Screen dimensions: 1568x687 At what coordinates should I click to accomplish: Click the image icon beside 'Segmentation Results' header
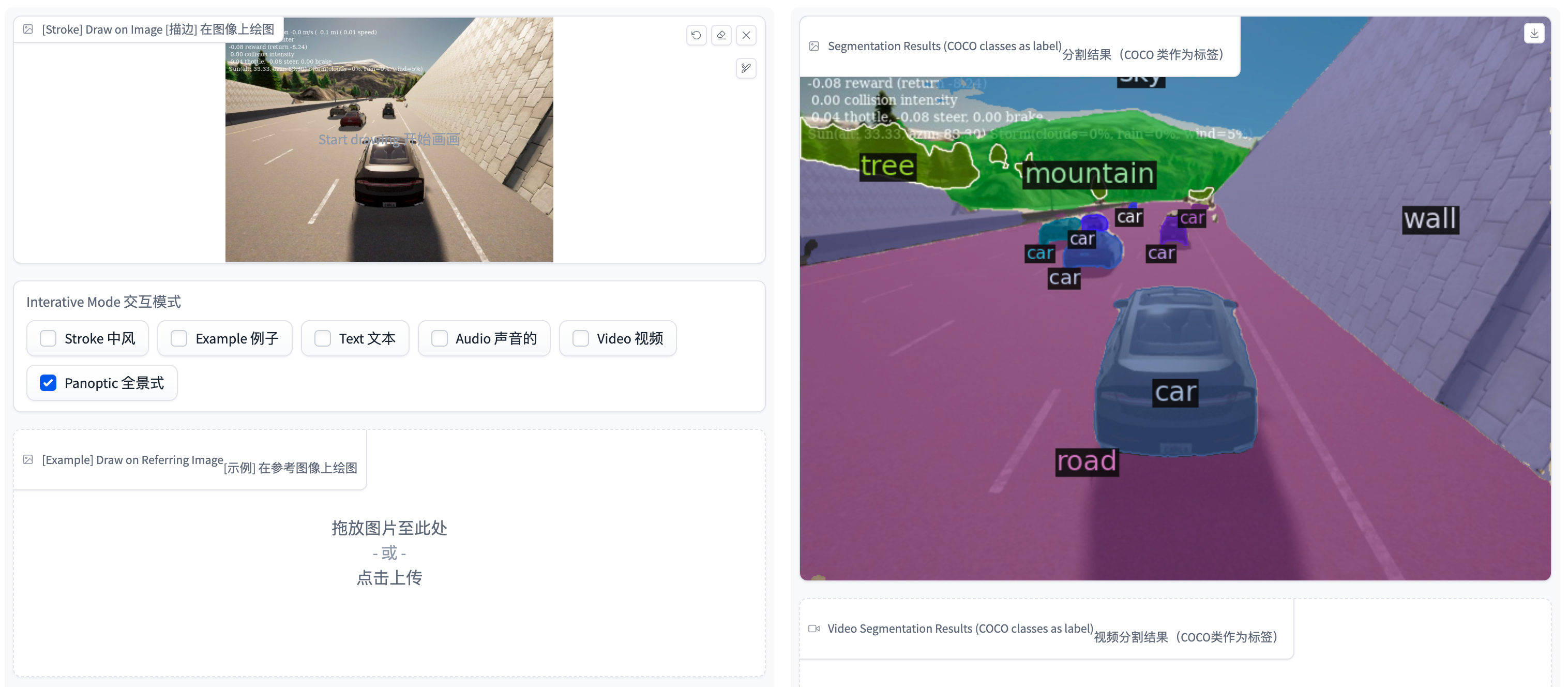click(x=814, y=45)
